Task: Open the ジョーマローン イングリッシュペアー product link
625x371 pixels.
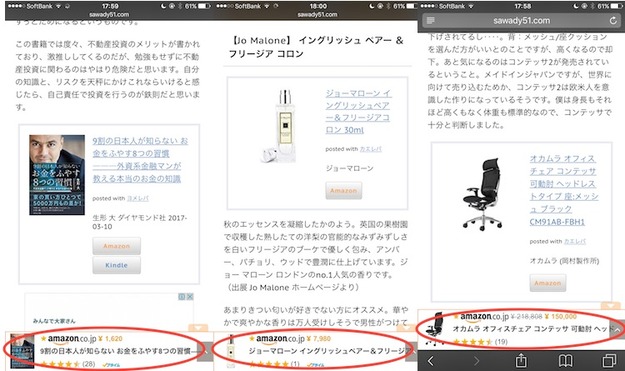Action: pos(358,112)
